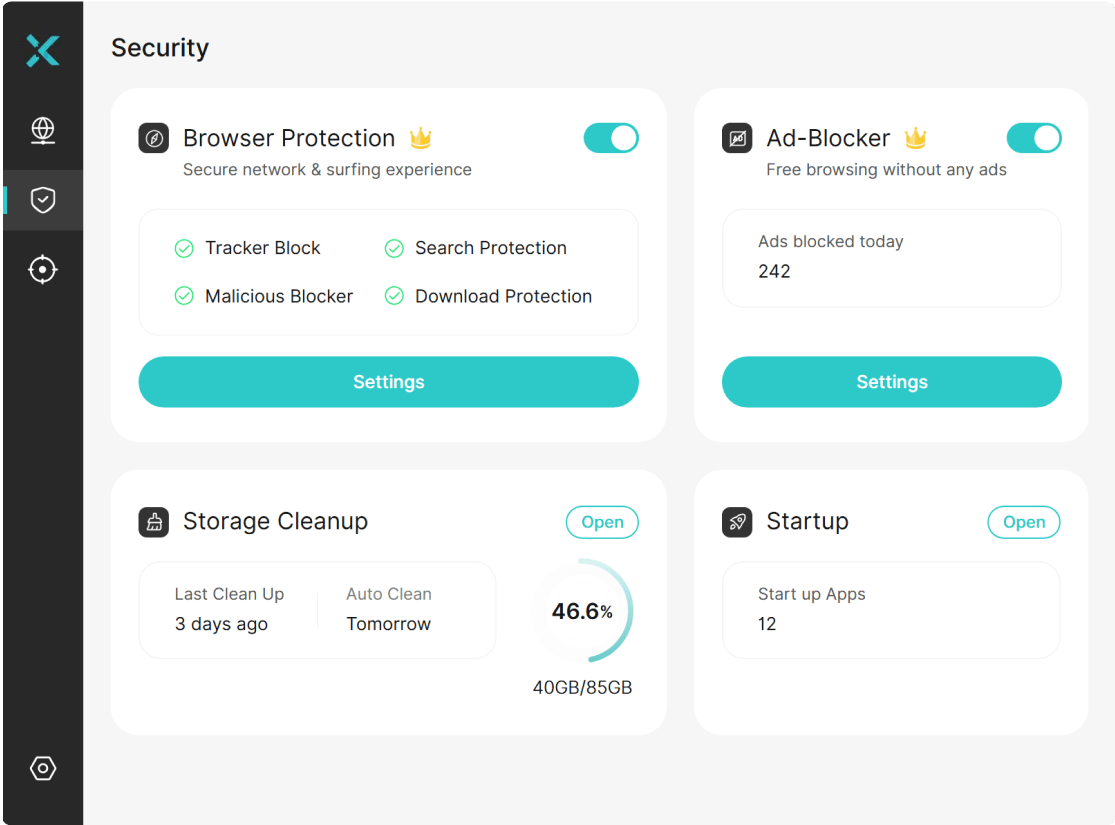Click the 46.6% storage usage ring
Screen dimensions: 1115x825
coord(582,610)
